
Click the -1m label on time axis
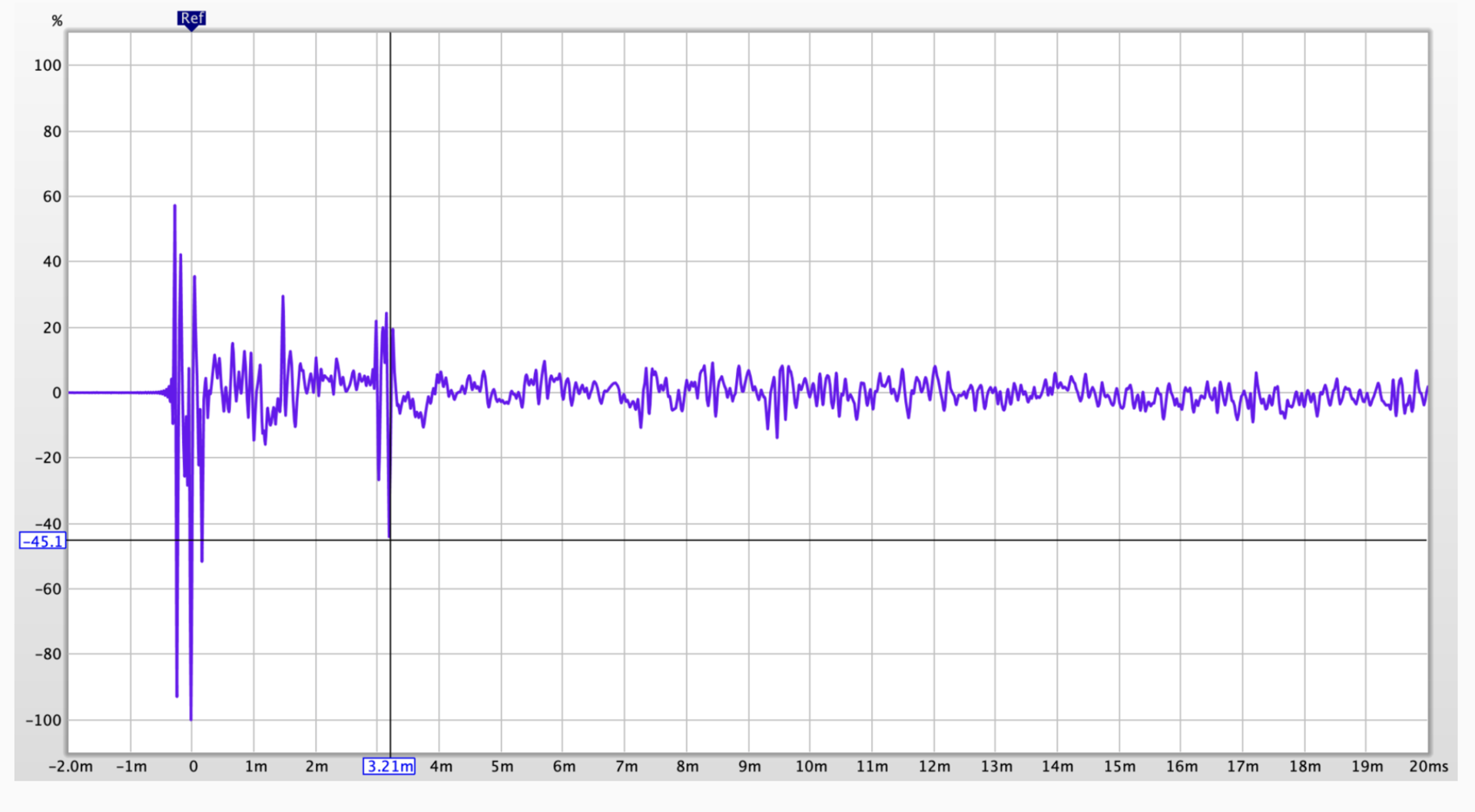131,766
